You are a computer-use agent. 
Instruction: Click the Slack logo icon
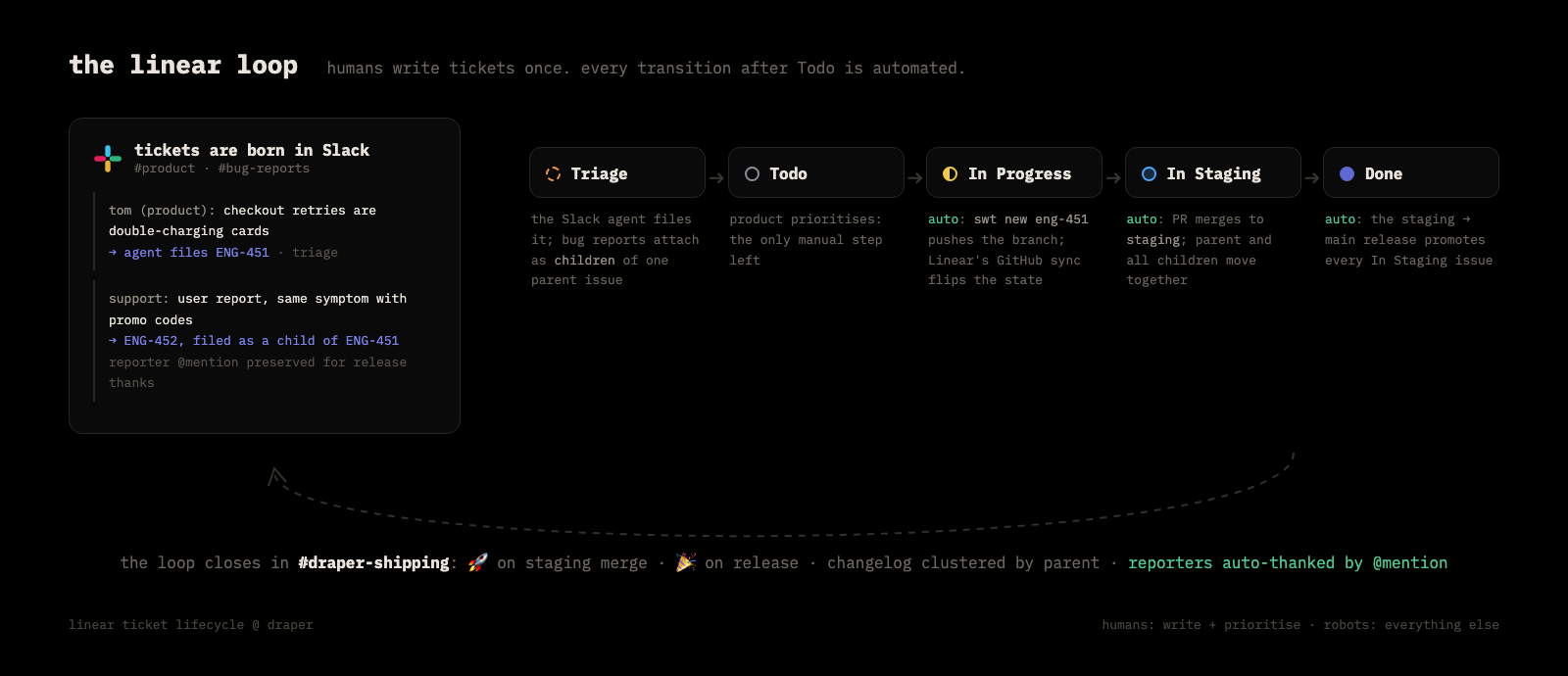pyautogui.click(x=108, y=159)
